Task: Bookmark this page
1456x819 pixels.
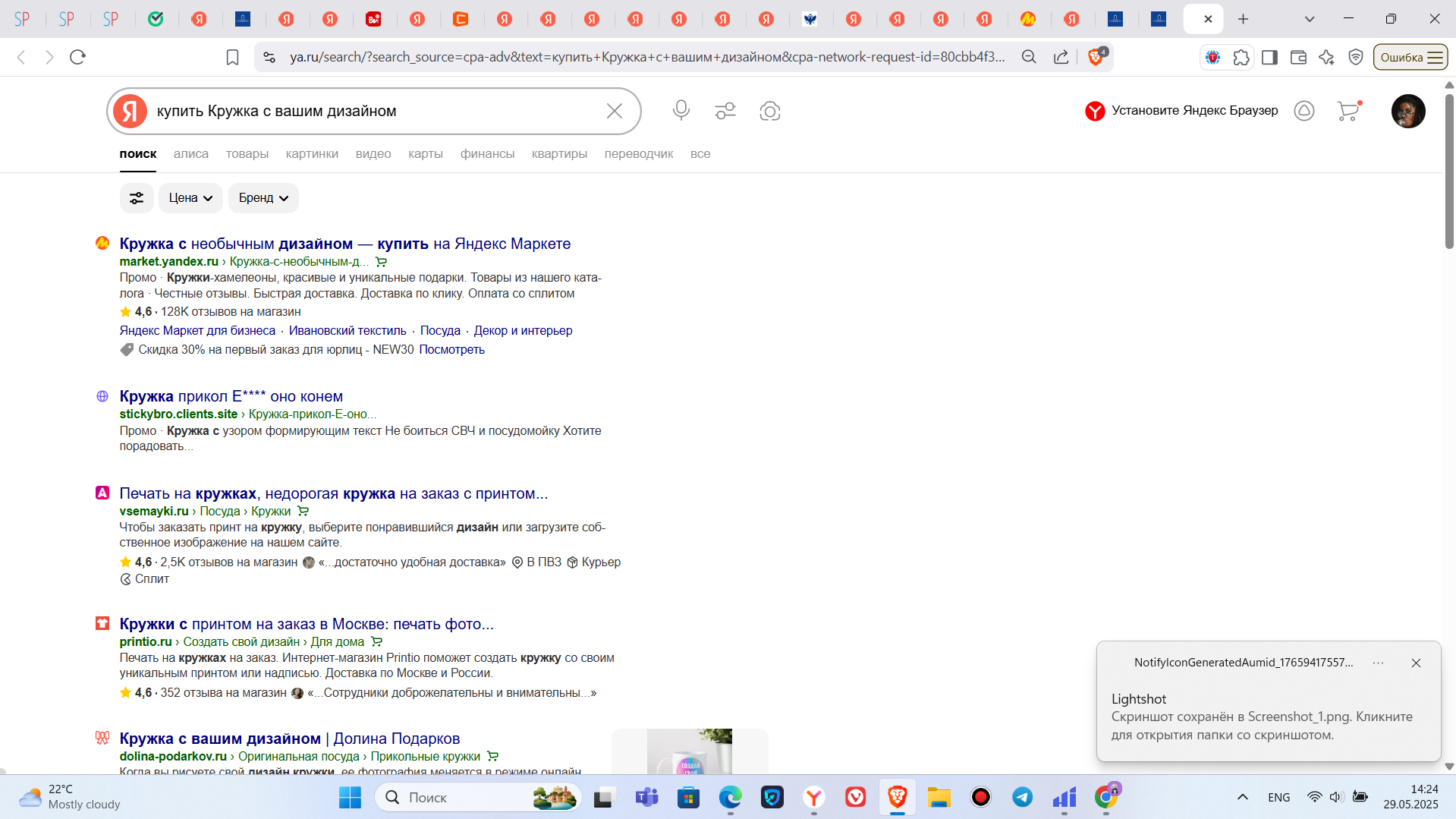Action: [233, 57]
